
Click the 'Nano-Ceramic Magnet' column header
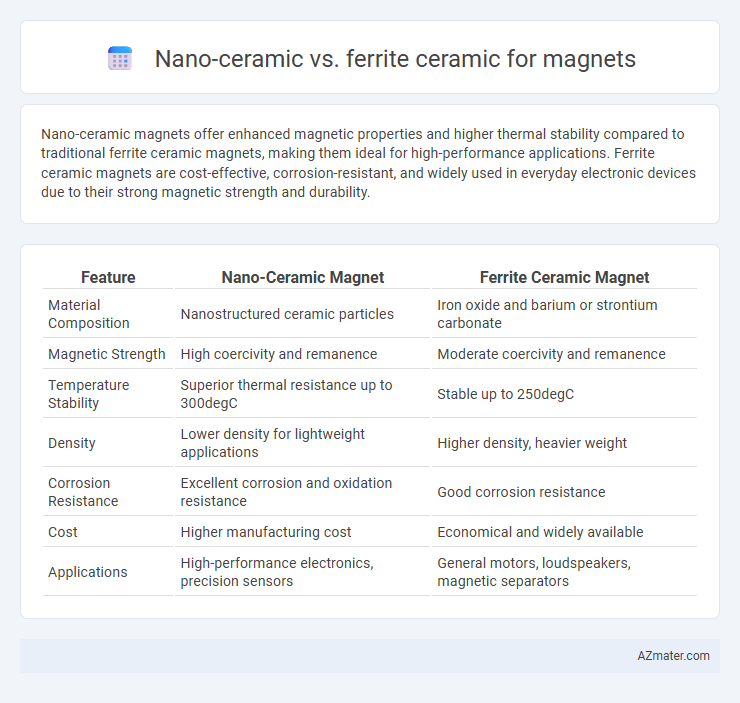[x=303, y=277]
